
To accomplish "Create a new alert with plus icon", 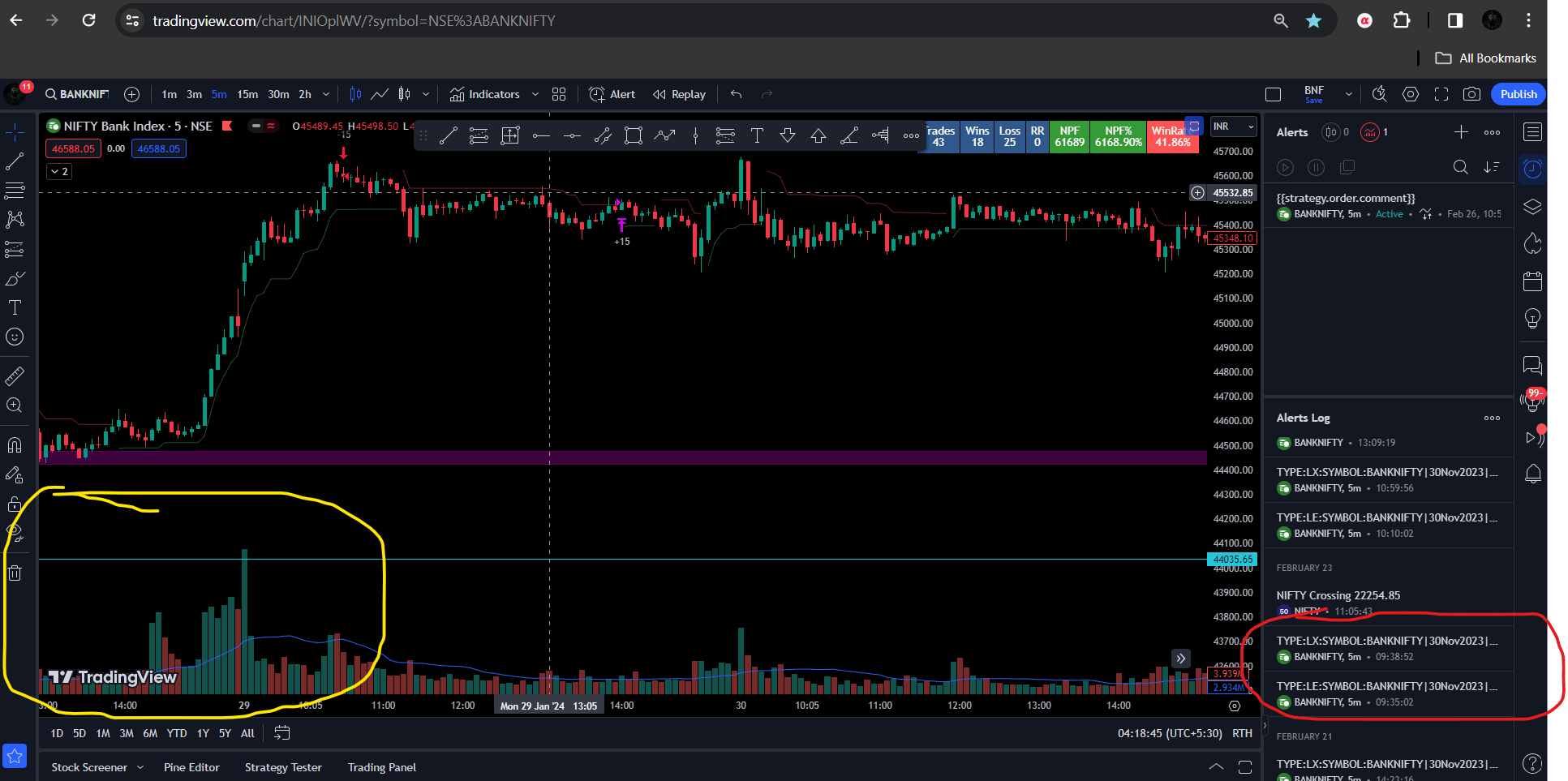I will coord(1461,132).
